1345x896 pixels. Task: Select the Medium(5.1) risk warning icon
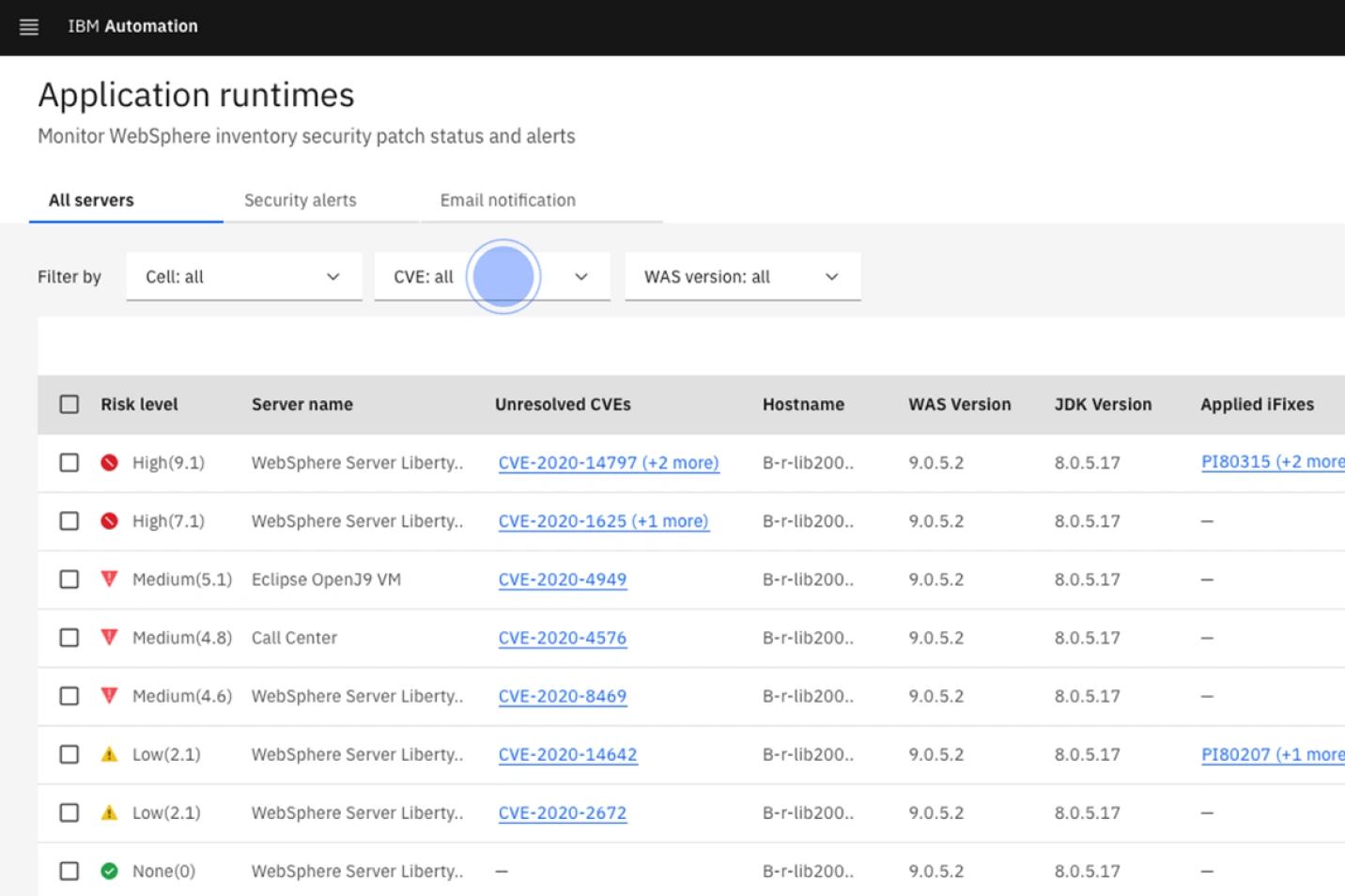pyautogui.click(x=110, y=579)
